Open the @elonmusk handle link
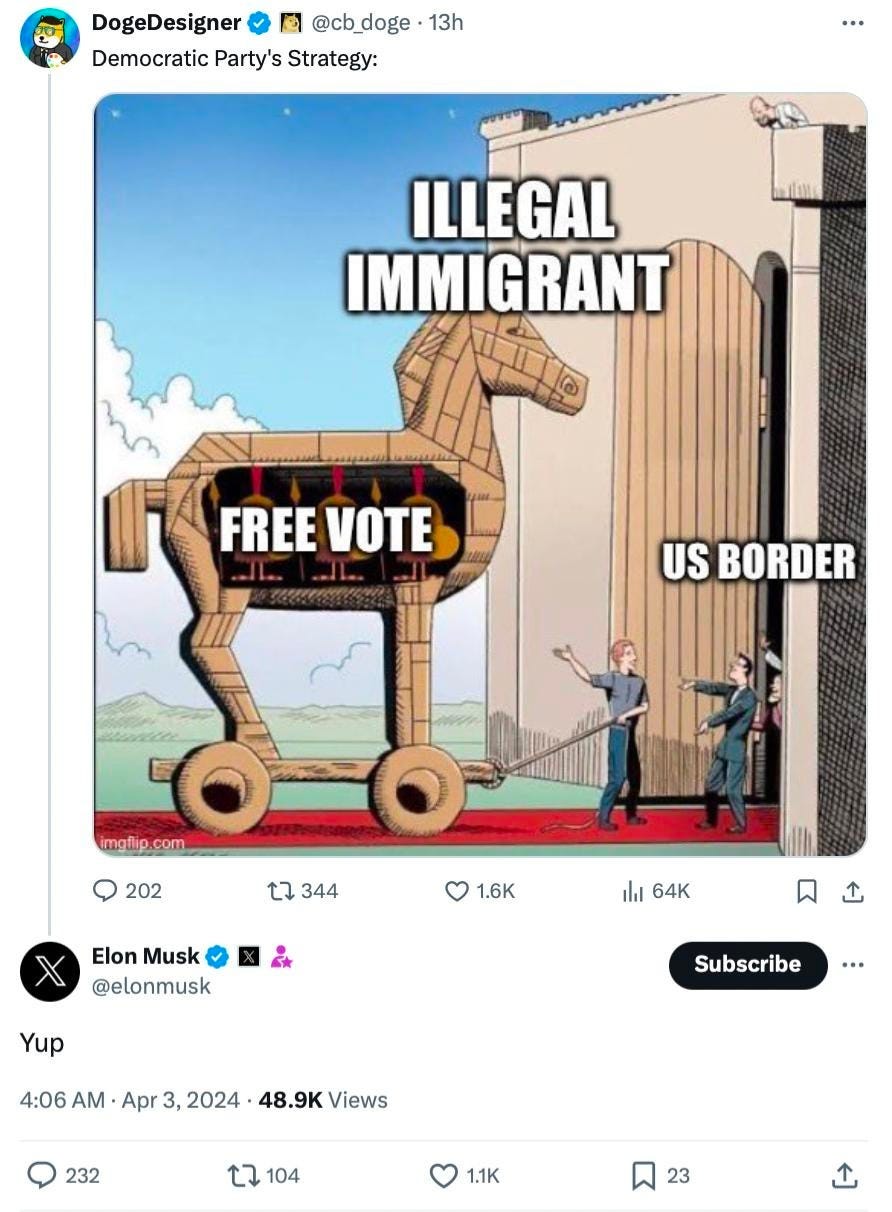892x1212 pixels. 151,986
